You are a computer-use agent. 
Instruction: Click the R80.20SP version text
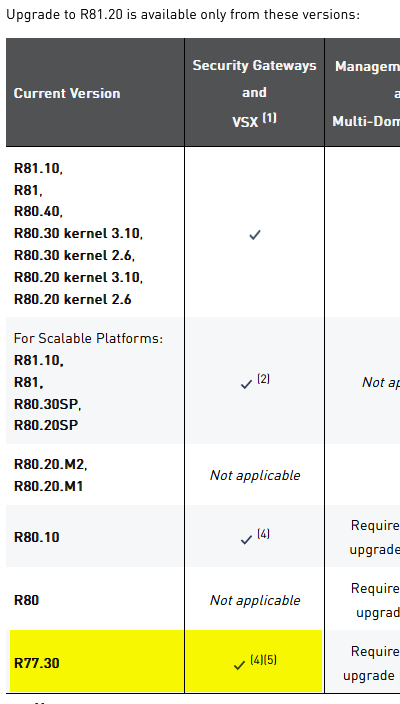coord(46,425)
